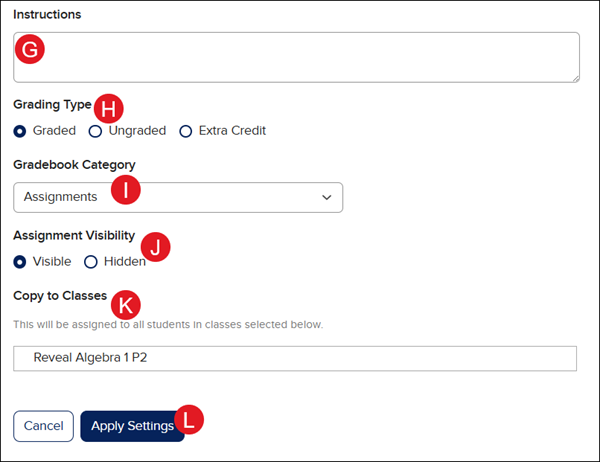Click the Instructions field label
This screenshot has width=600, height=462.
47,15
